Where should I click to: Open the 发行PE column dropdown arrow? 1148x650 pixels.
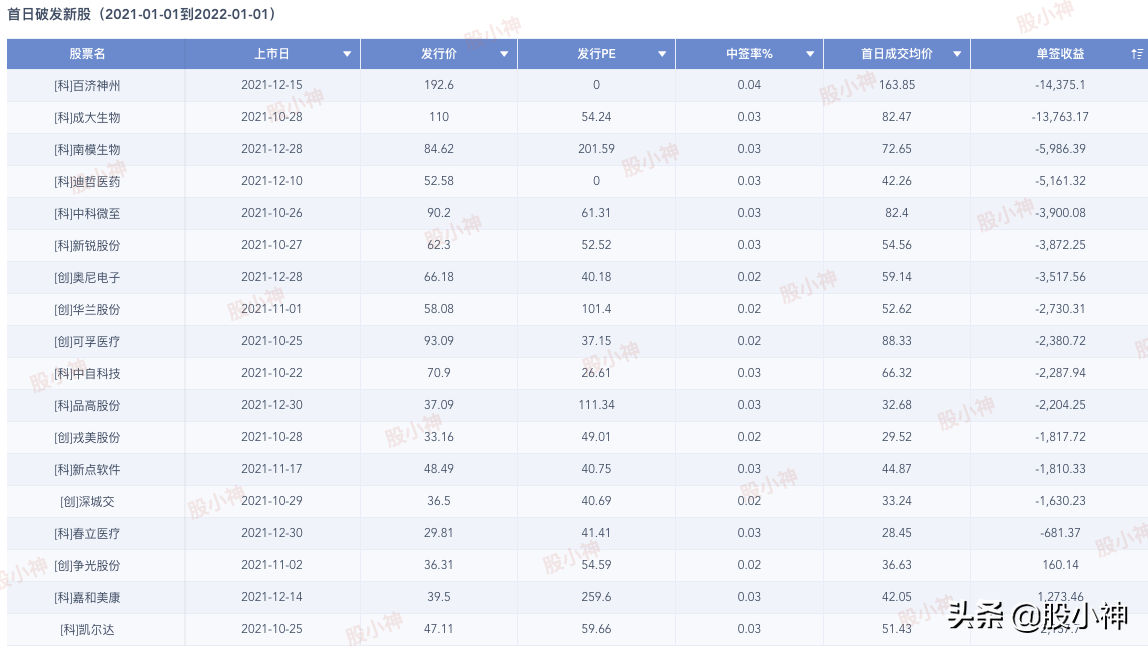(x=662, y=54)
